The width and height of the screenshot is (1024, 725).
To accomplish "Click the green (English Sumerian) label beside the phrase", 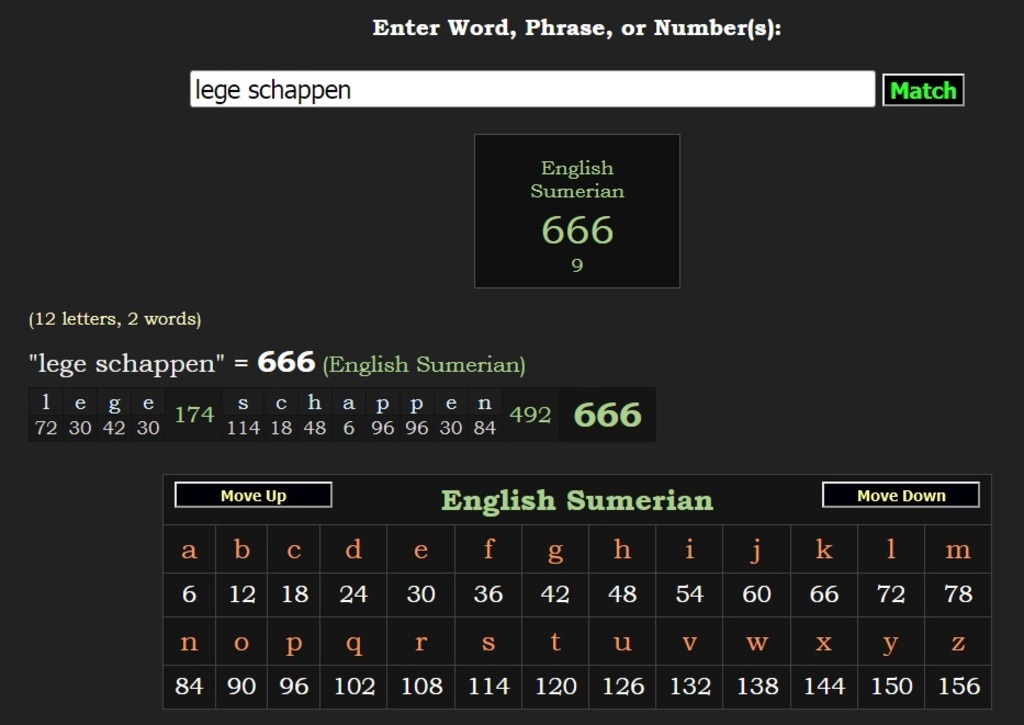I will tap(424, 365).
